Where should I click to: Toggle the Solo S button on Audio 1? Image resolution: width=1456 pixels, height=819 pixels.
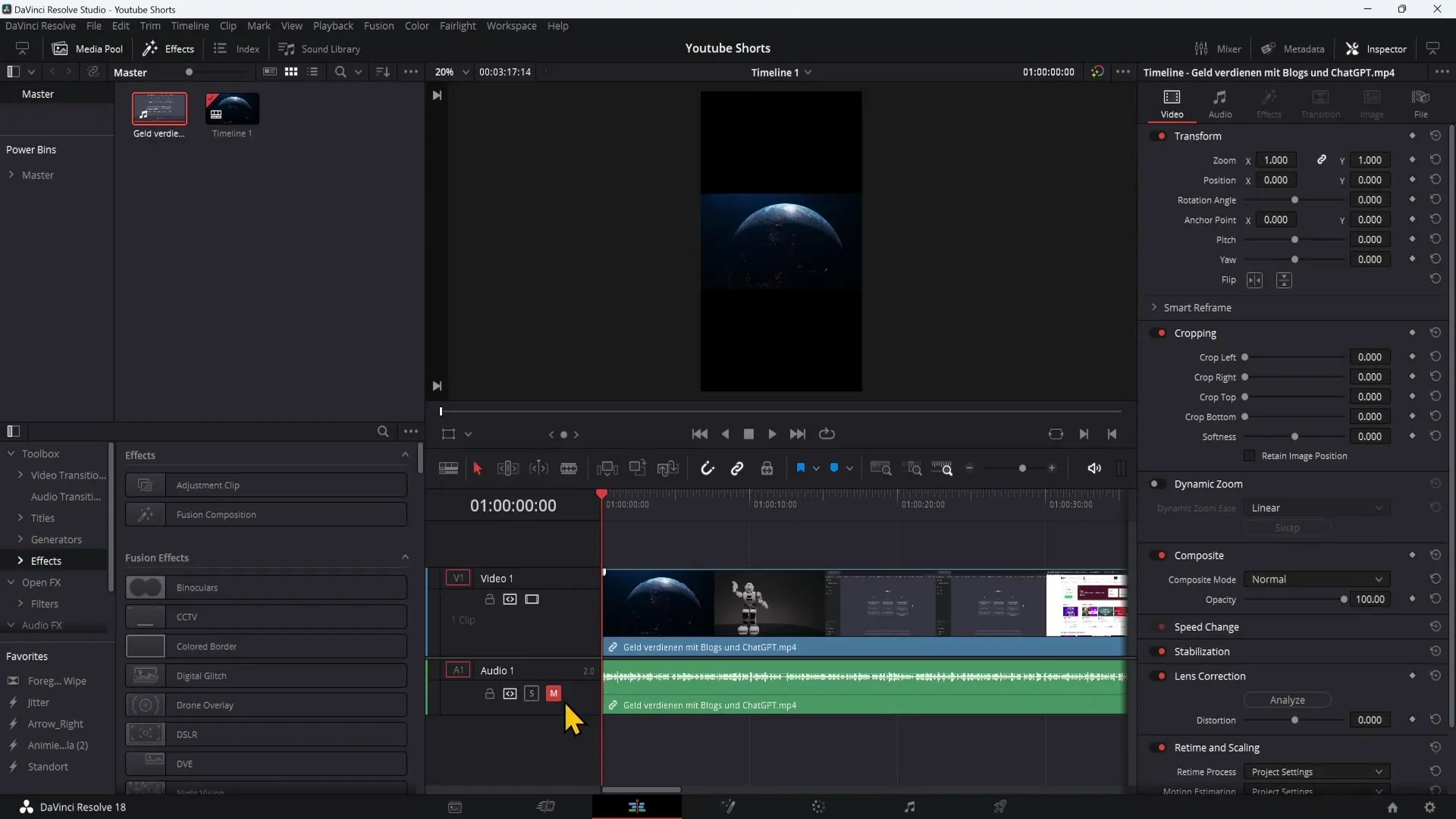coord(532,693)
